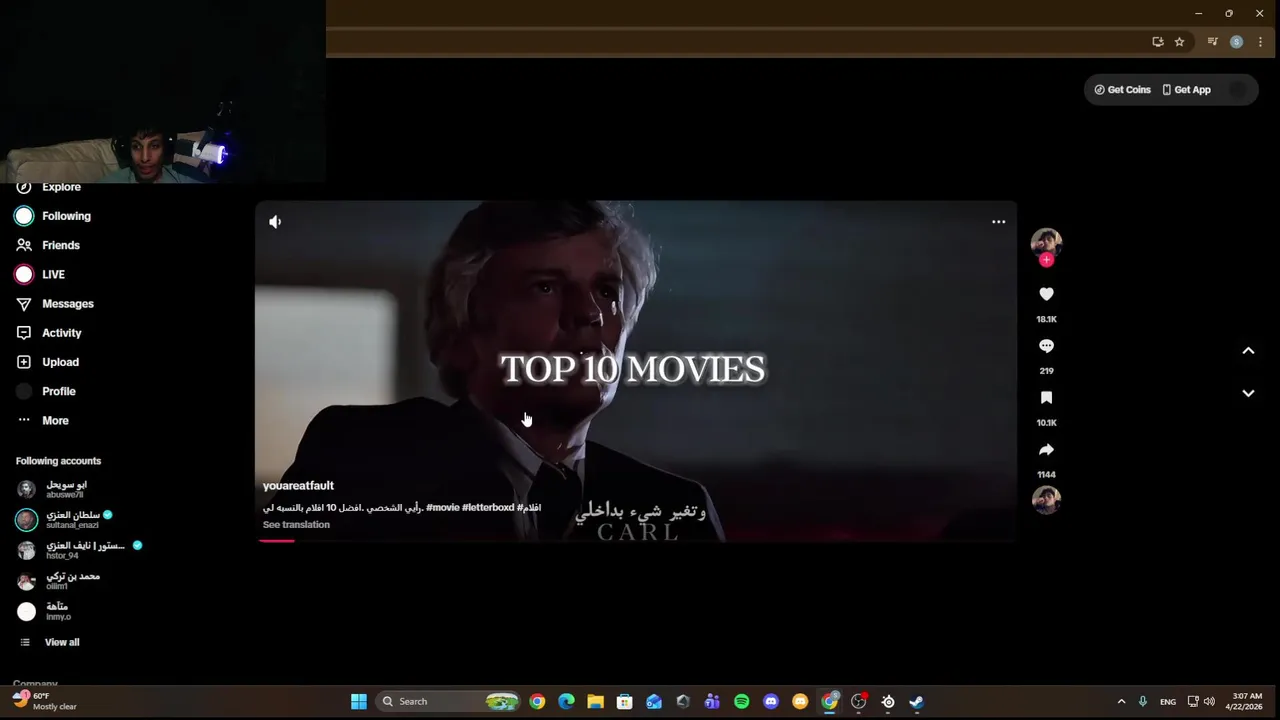
Task: Open Steam from taskbar
Action: click(917, 702)
